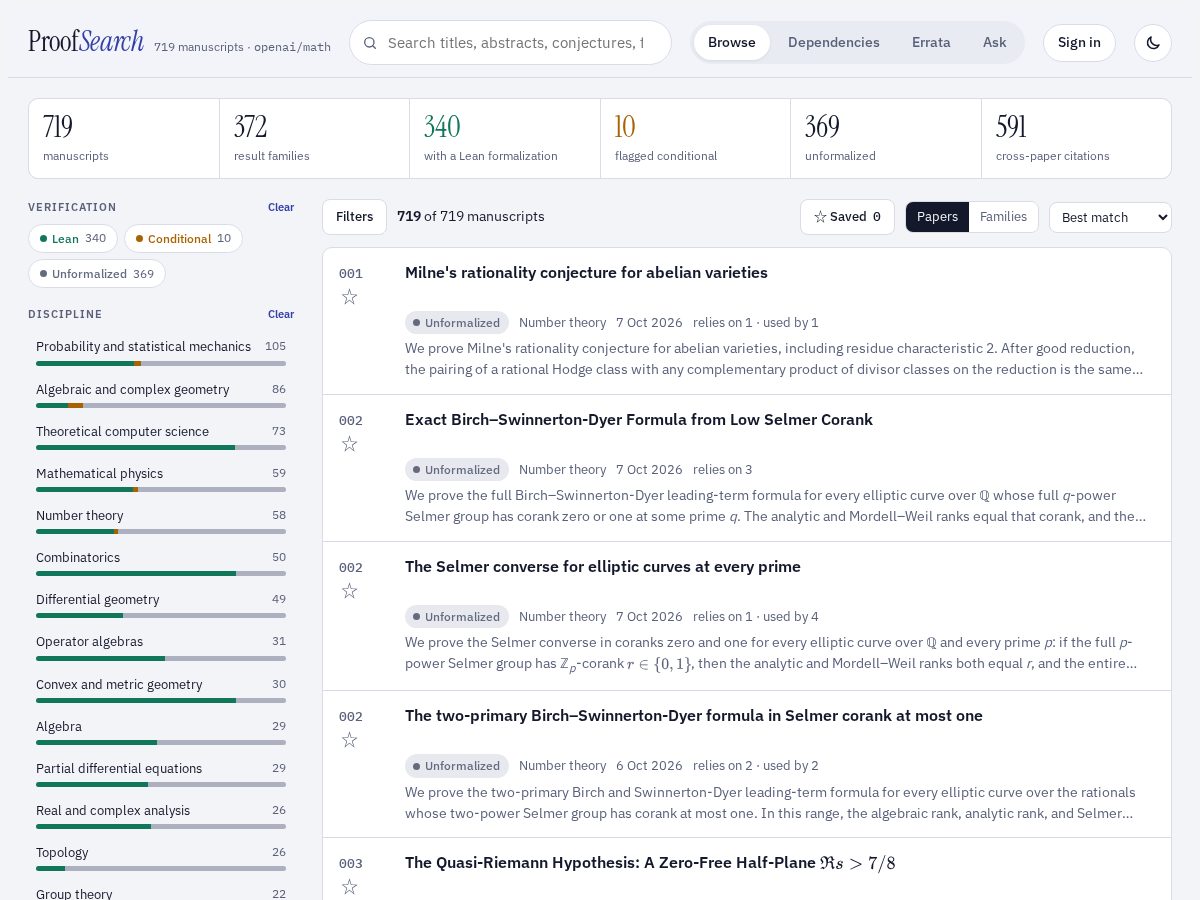Screen dimensions: 1200x900
Task: Click the Filters button
Action: coord(354,217)
